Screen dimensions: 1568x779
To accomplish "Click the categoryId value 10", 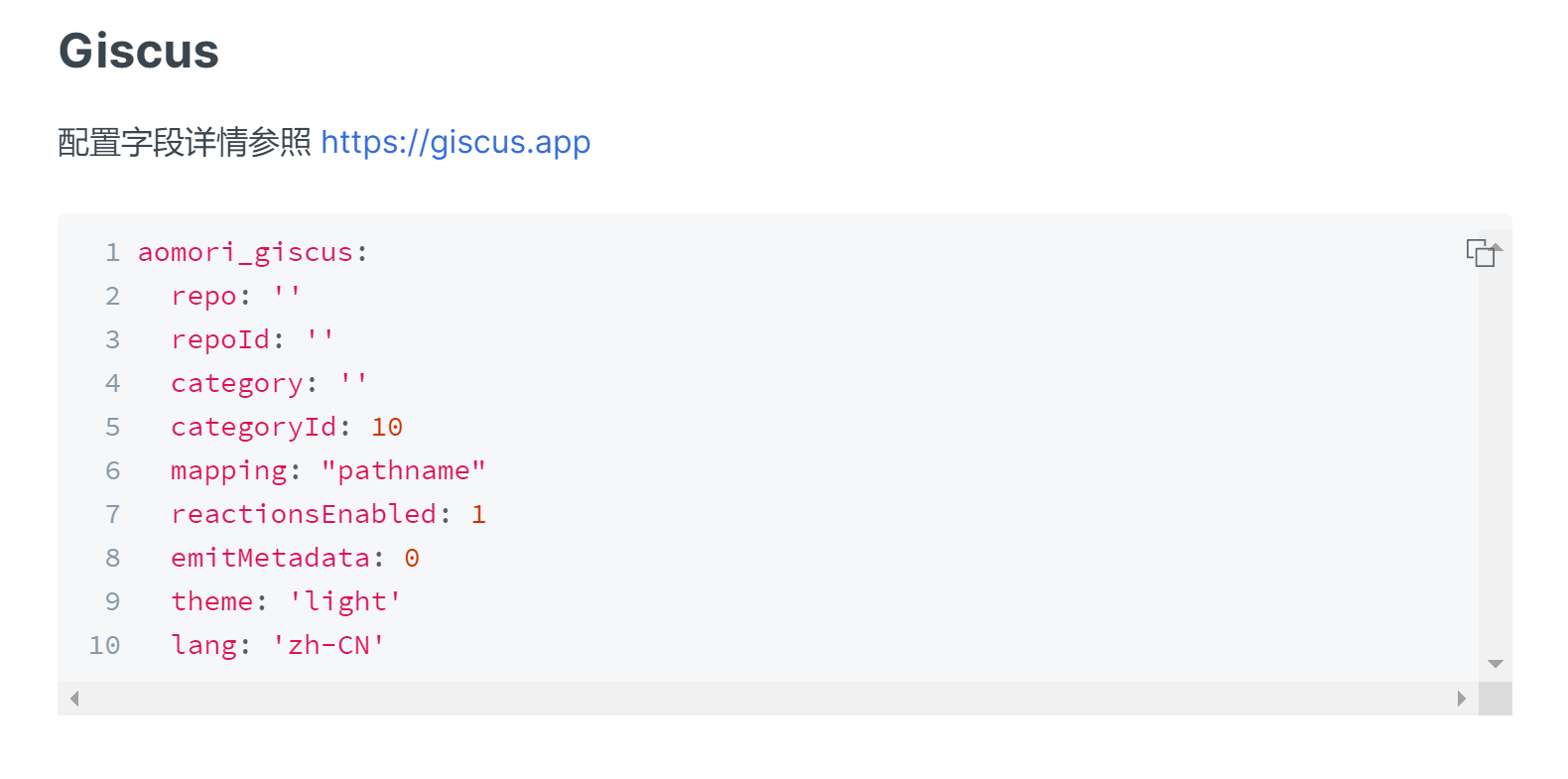I will (x=387, y=428).
